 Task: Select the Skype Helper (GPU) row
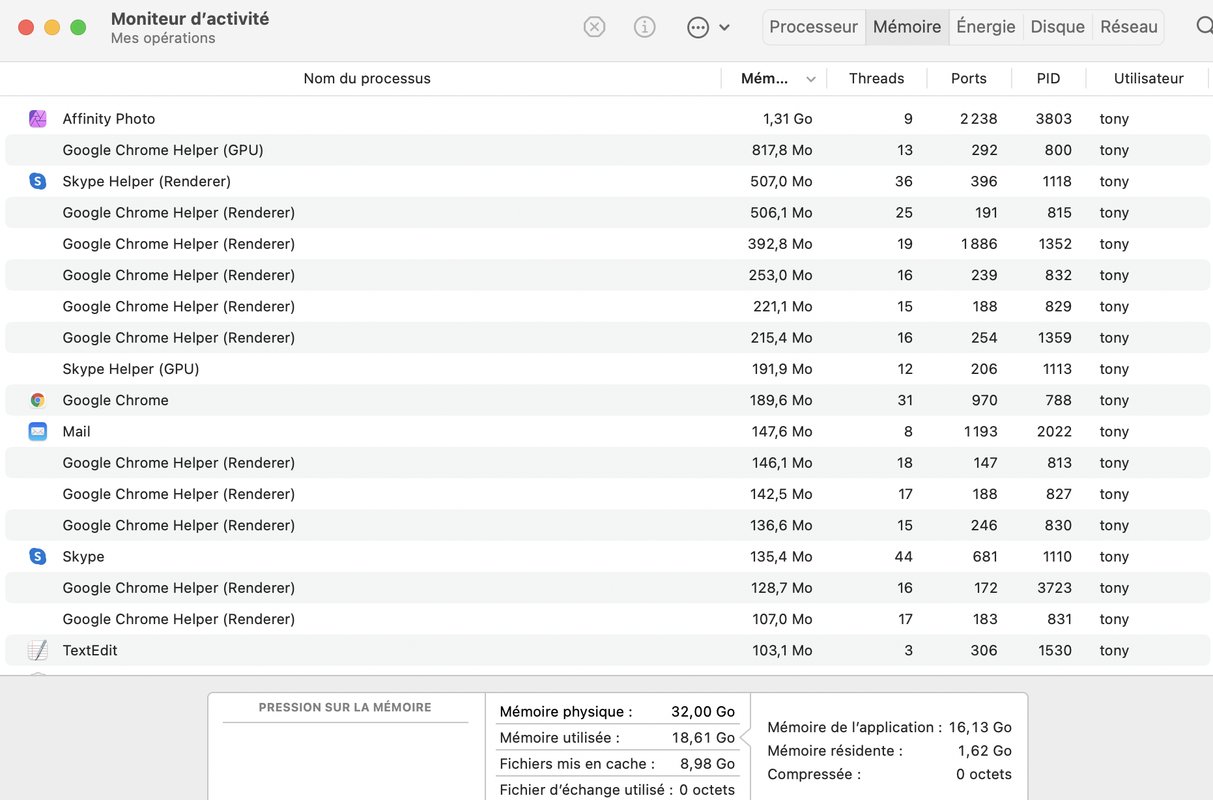point(608,369)
